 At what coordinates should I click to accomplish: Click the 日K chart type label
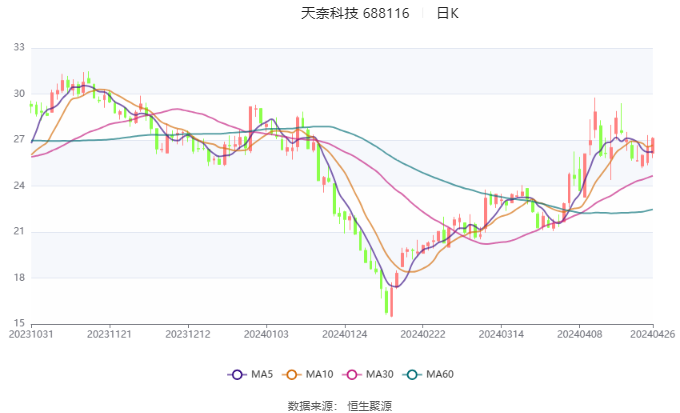(x=447, y=13)
